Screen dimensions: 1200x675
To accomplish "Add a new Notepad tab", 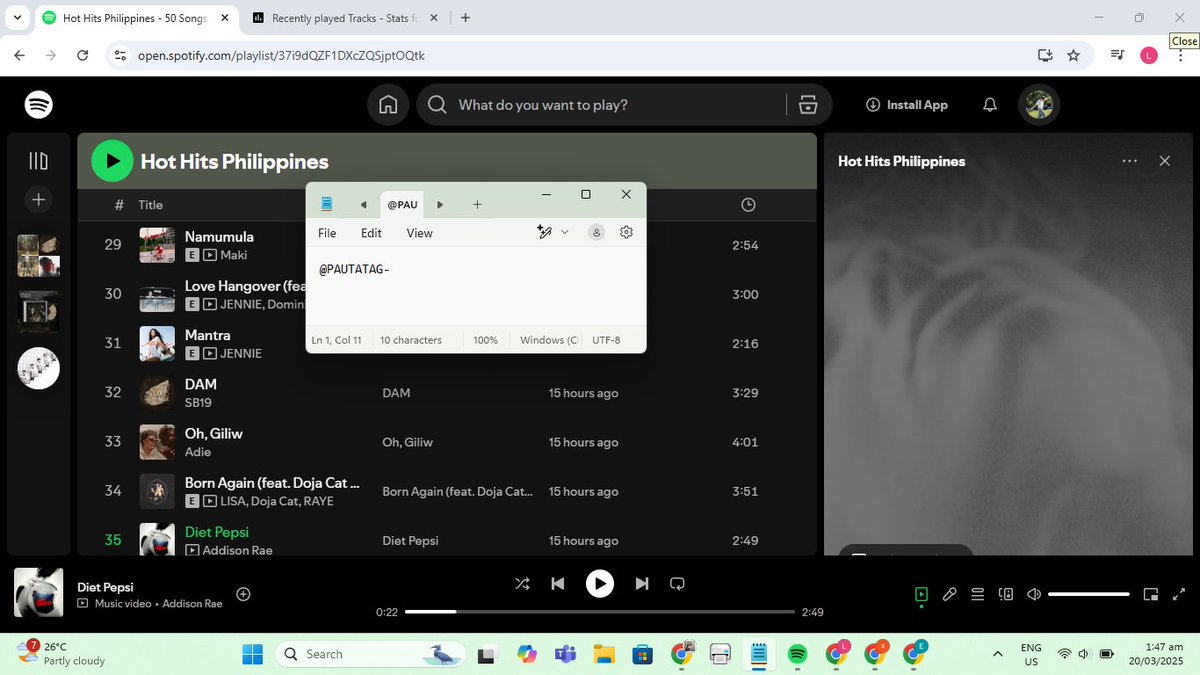I will pos(477,205).
